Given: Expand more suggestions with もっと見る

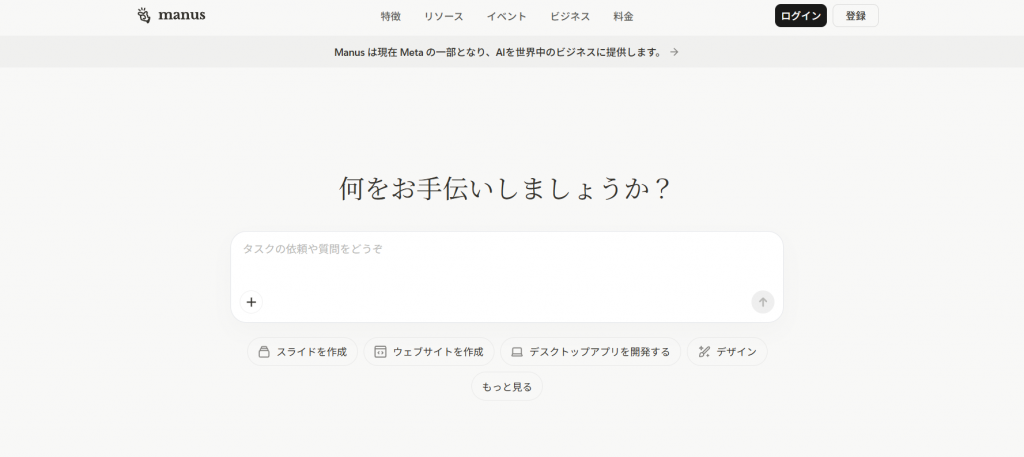Looking at the screenshot, I should click(507, 387).
